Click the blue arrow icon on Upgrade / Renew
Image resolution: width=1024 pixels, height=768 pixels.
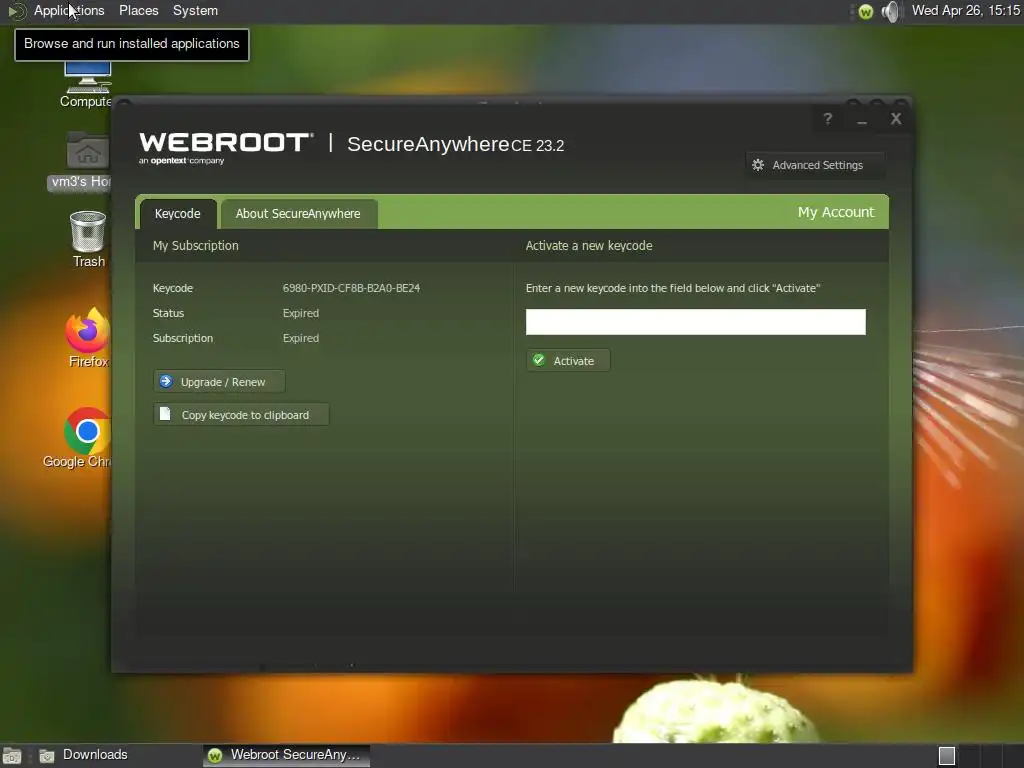coord(166,381)
